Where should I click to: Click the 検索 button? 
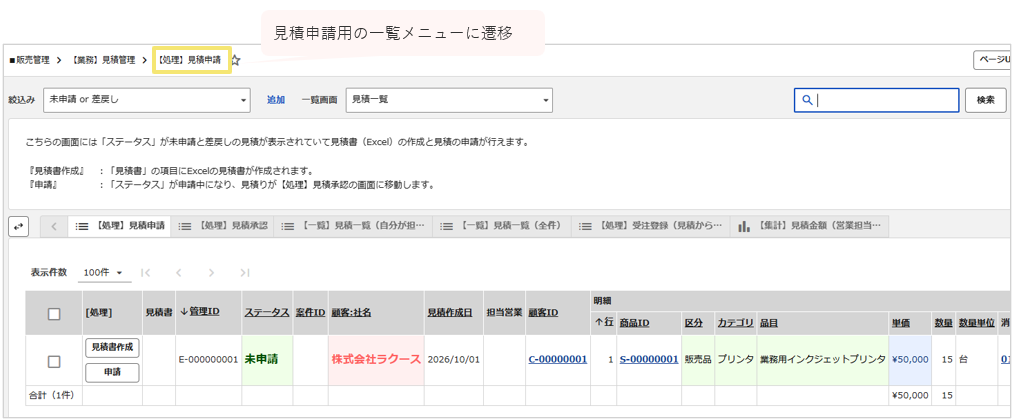click(986, 100)
